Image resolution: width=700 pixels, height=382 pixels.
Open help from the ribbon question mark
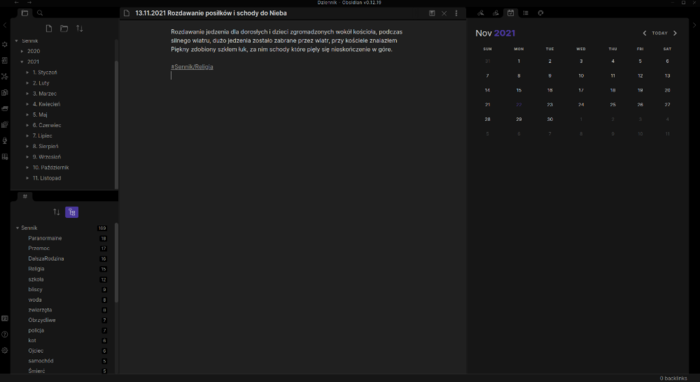tap(5, 334)
